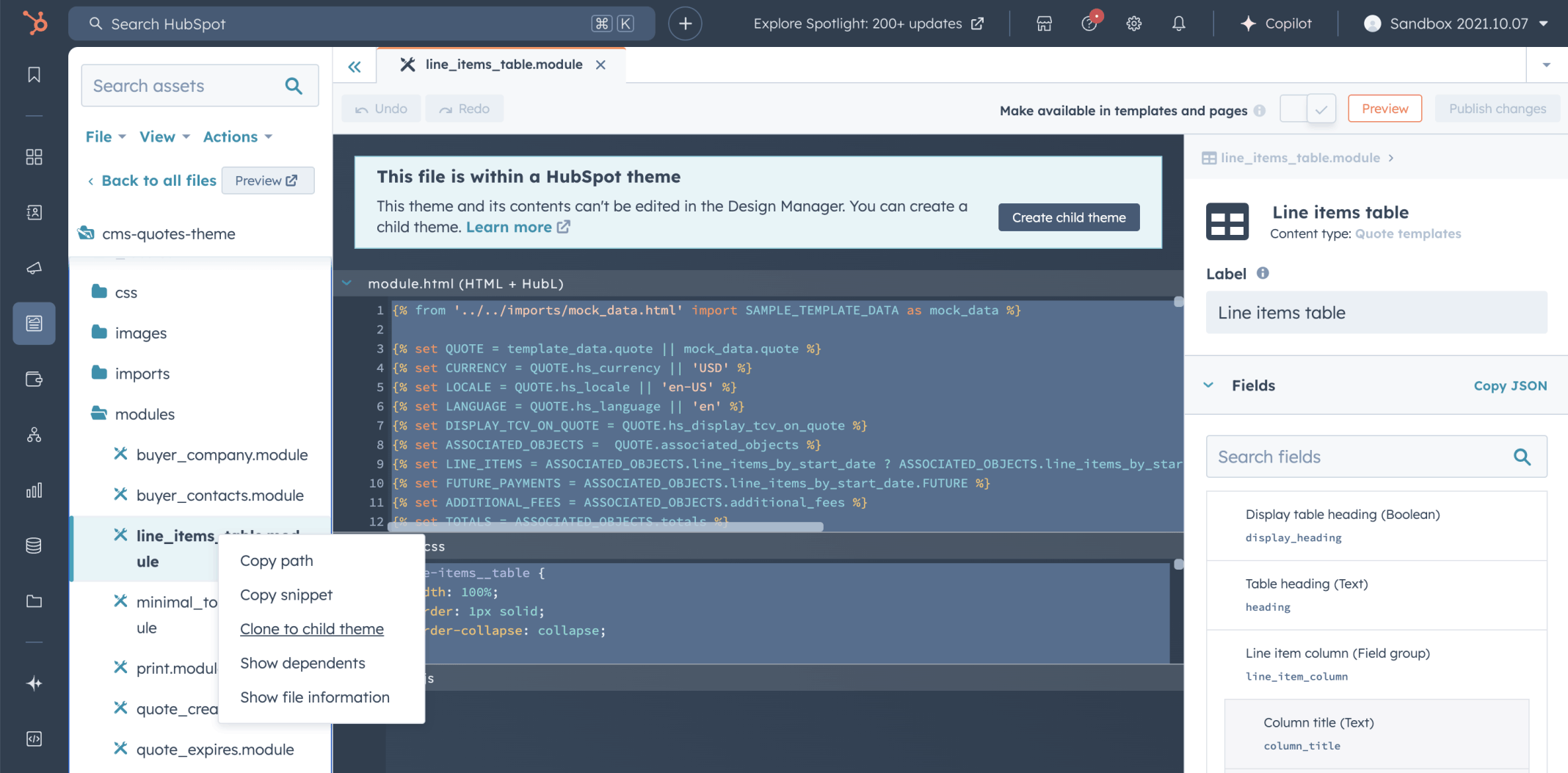Viewport: 1568px width, 773px height.
Task: Open the Development code icon in sidebar
Action: [x=34, y=738]
